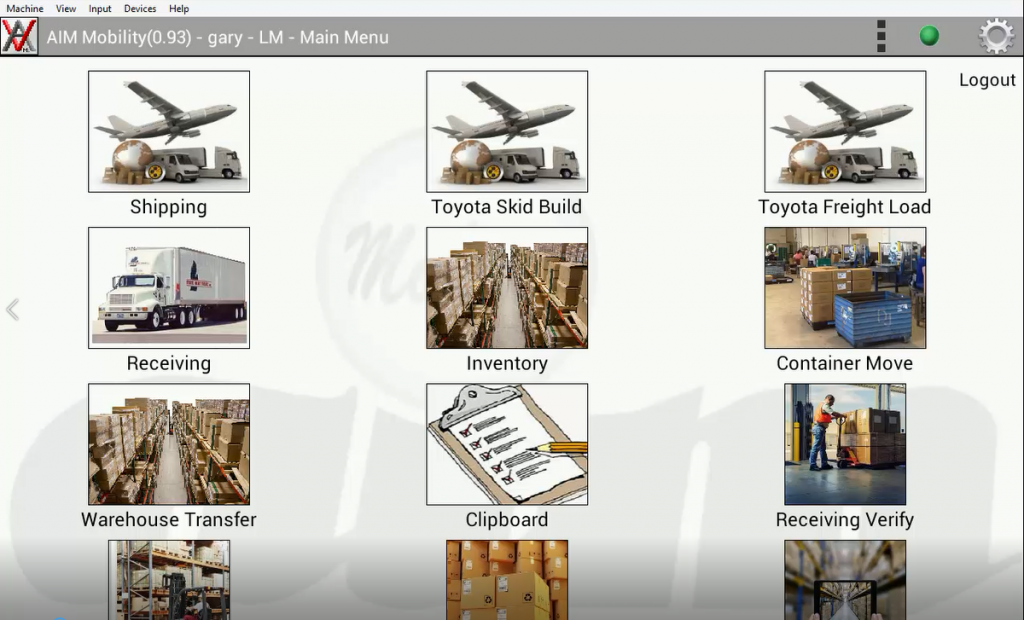
Task: Open the Machine menu
Action: 25,8
